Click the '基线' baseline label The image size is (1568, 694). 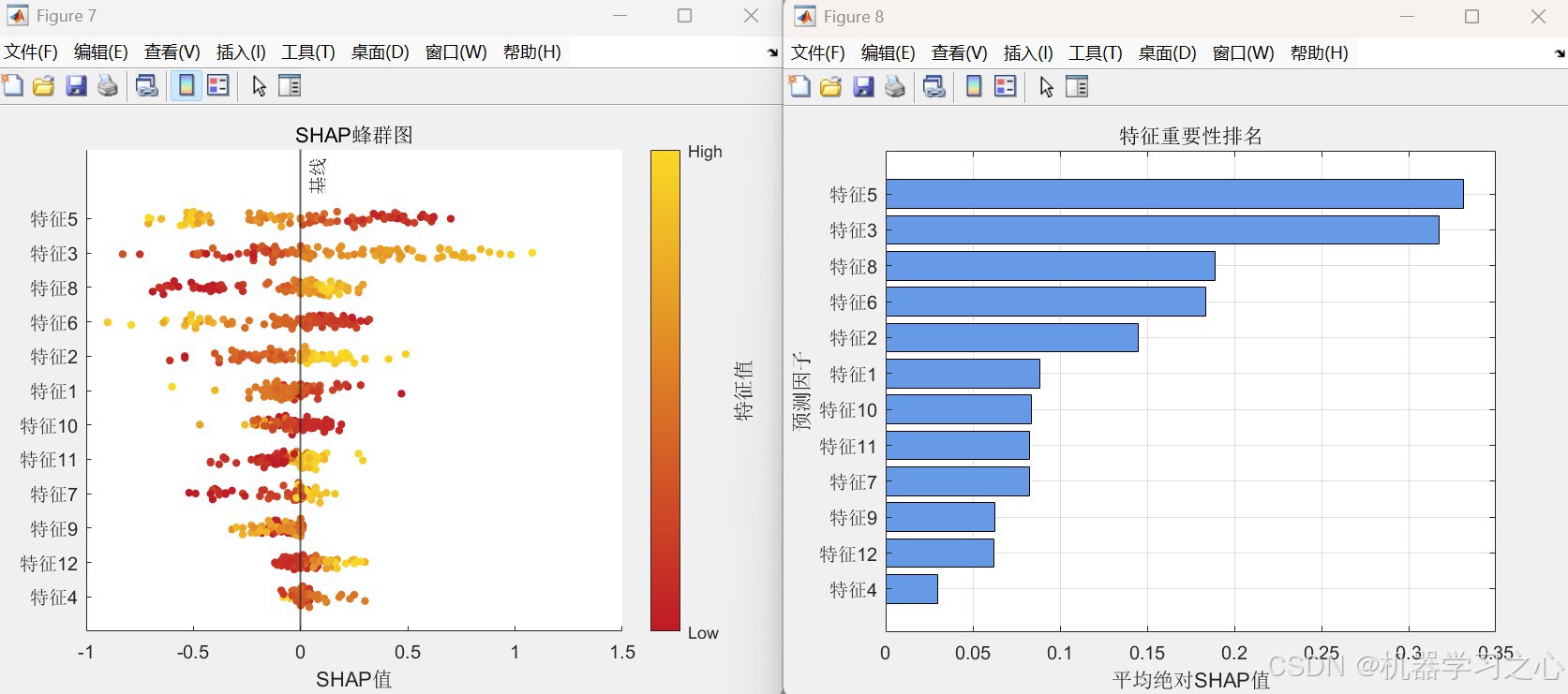318,175
